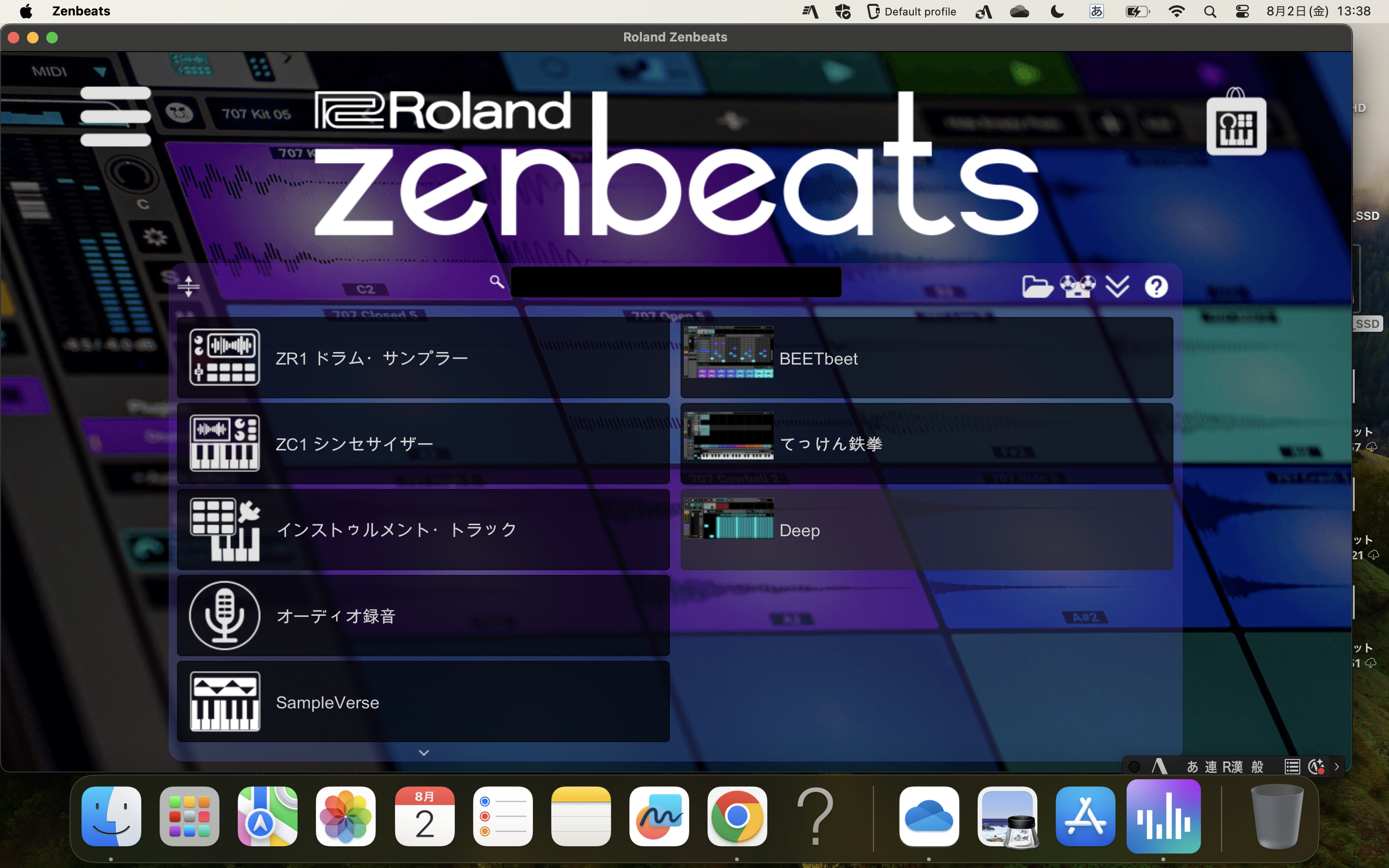Open the Deep project thumbnail
This screenshot has width=1389, height=868.
(x=728, y=518)
